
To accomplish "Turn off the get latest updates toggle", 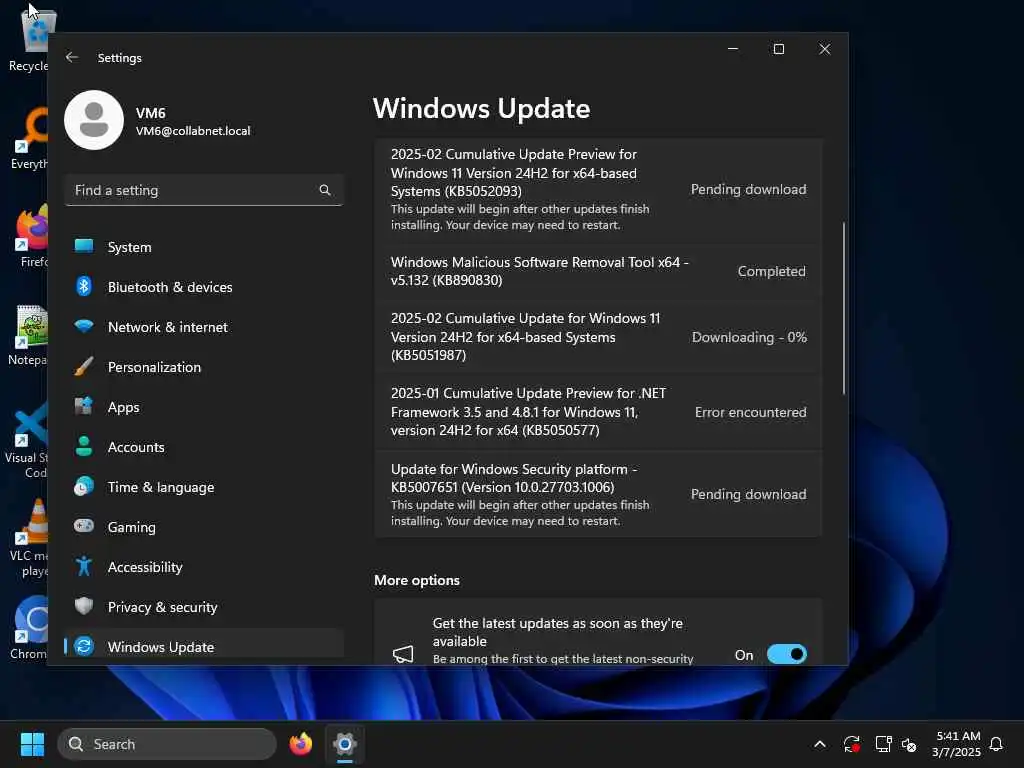I will click(x=786, y=654).
